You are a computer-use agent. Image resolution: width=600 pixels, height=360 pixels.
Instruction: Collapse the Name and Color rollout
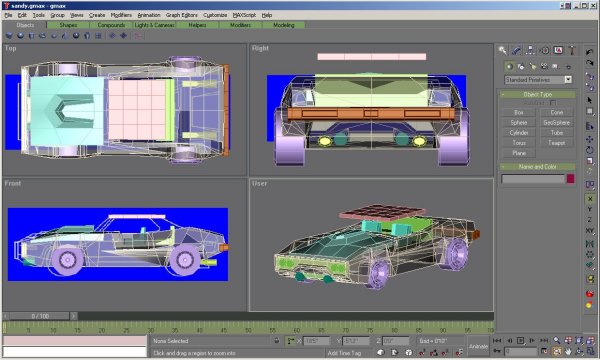(x=538, y=167)
